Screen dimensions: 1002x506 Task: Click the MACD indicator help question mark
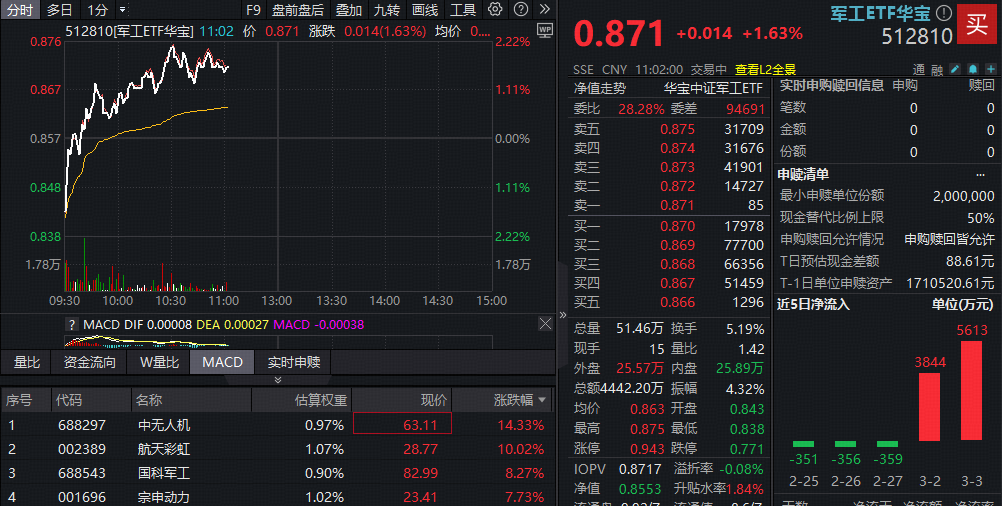(71, 324)
